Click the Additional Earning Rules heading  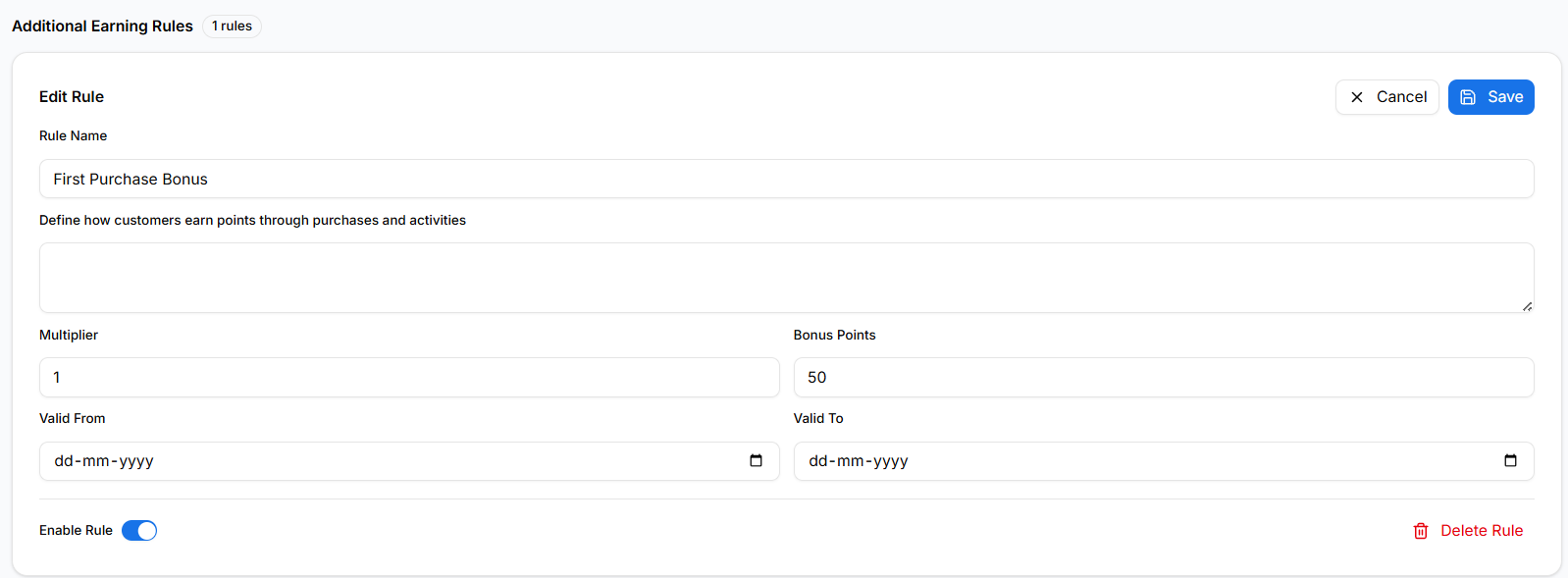pyautogui.click(x=102, y=26)
